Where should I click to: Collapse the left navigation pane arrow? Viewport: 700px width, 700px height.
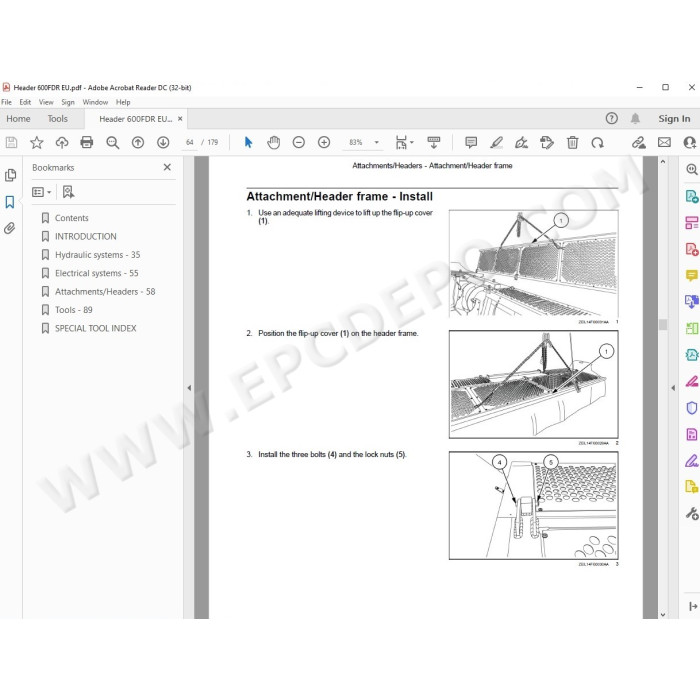189,388
